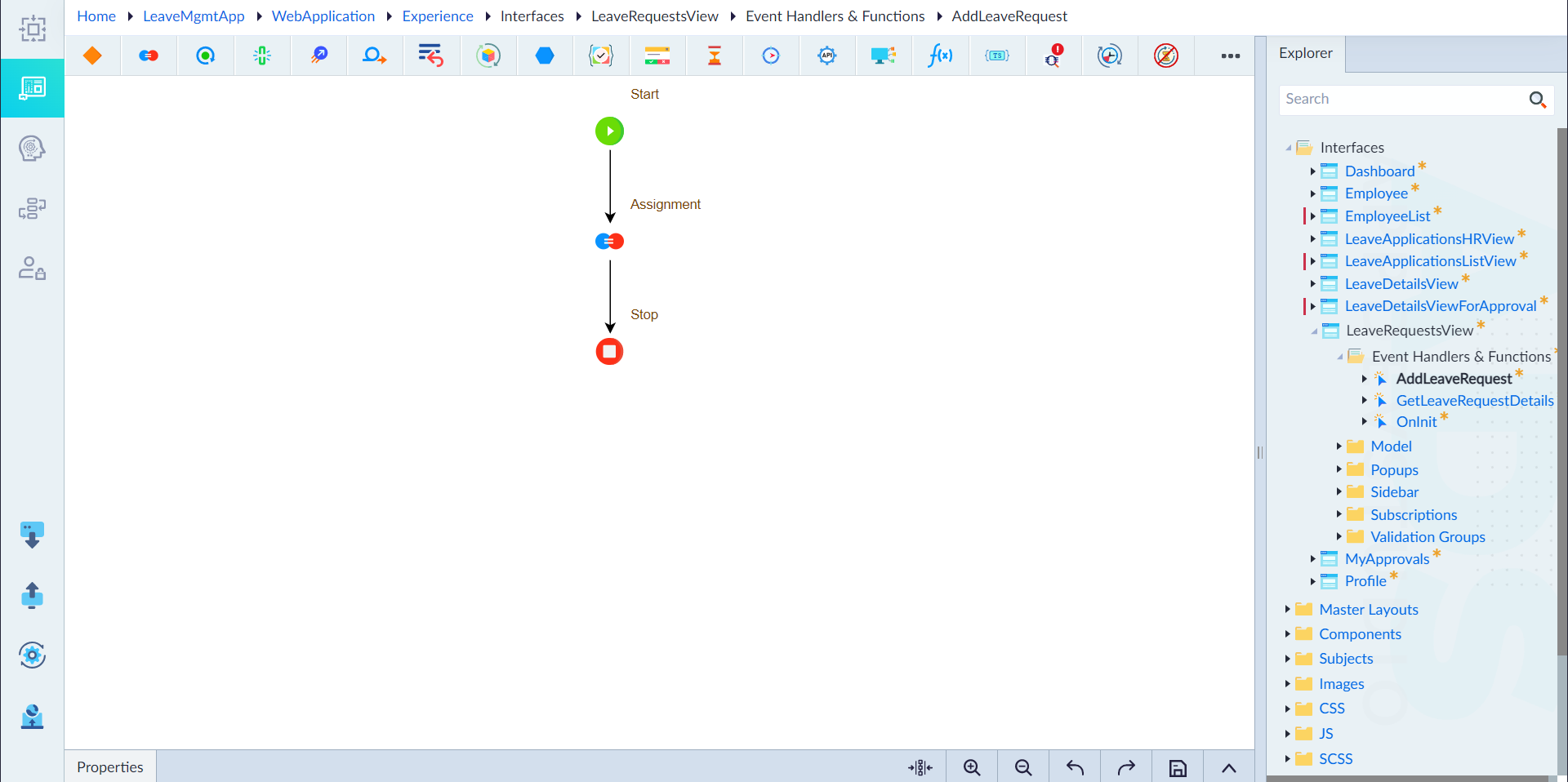The image size is (1568, 782).
Task: Open the OnInit event handler
Action: coord(1416,422)
